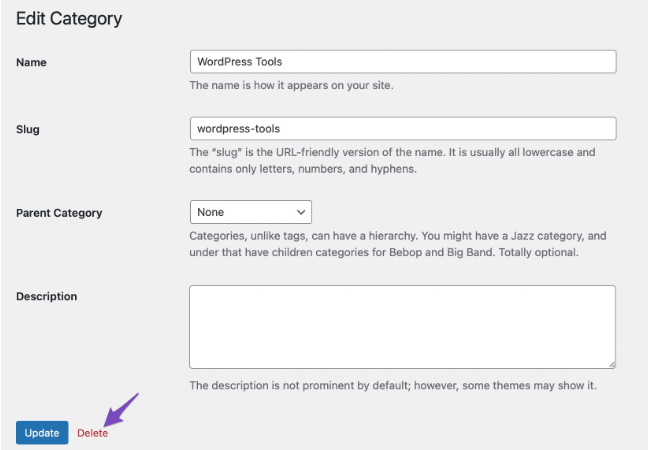
Task: Click the Parent Category dropdown chevron arrow
Action: point(300,212)
